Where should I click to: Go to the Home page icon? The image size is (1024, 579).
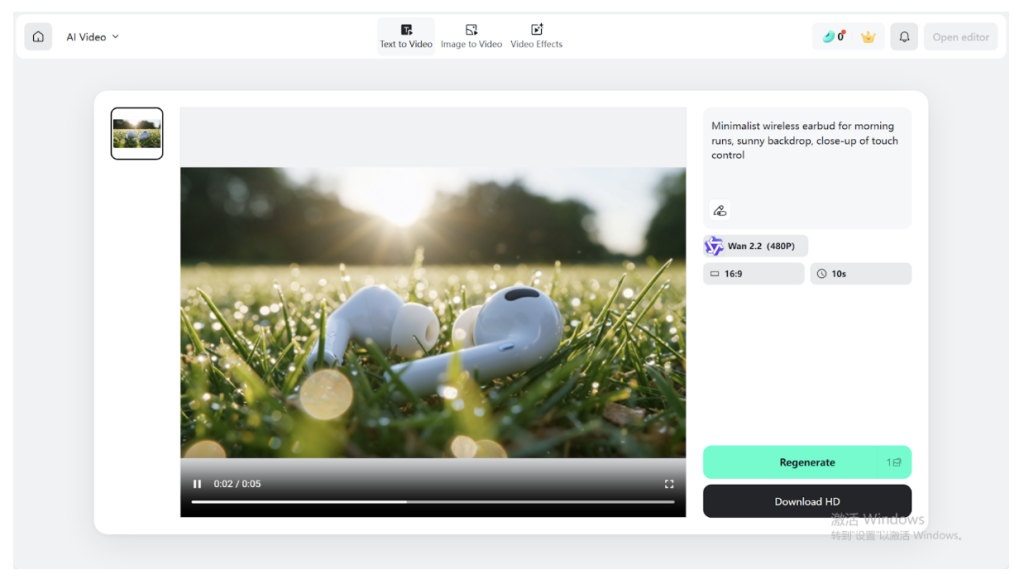coord(38,37)
